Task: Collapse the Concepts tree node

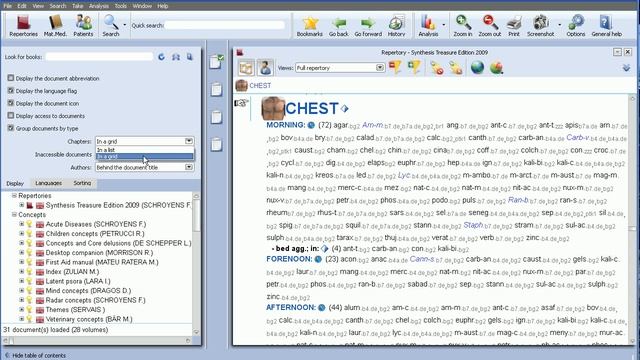Action: click(x=14, y=214)
